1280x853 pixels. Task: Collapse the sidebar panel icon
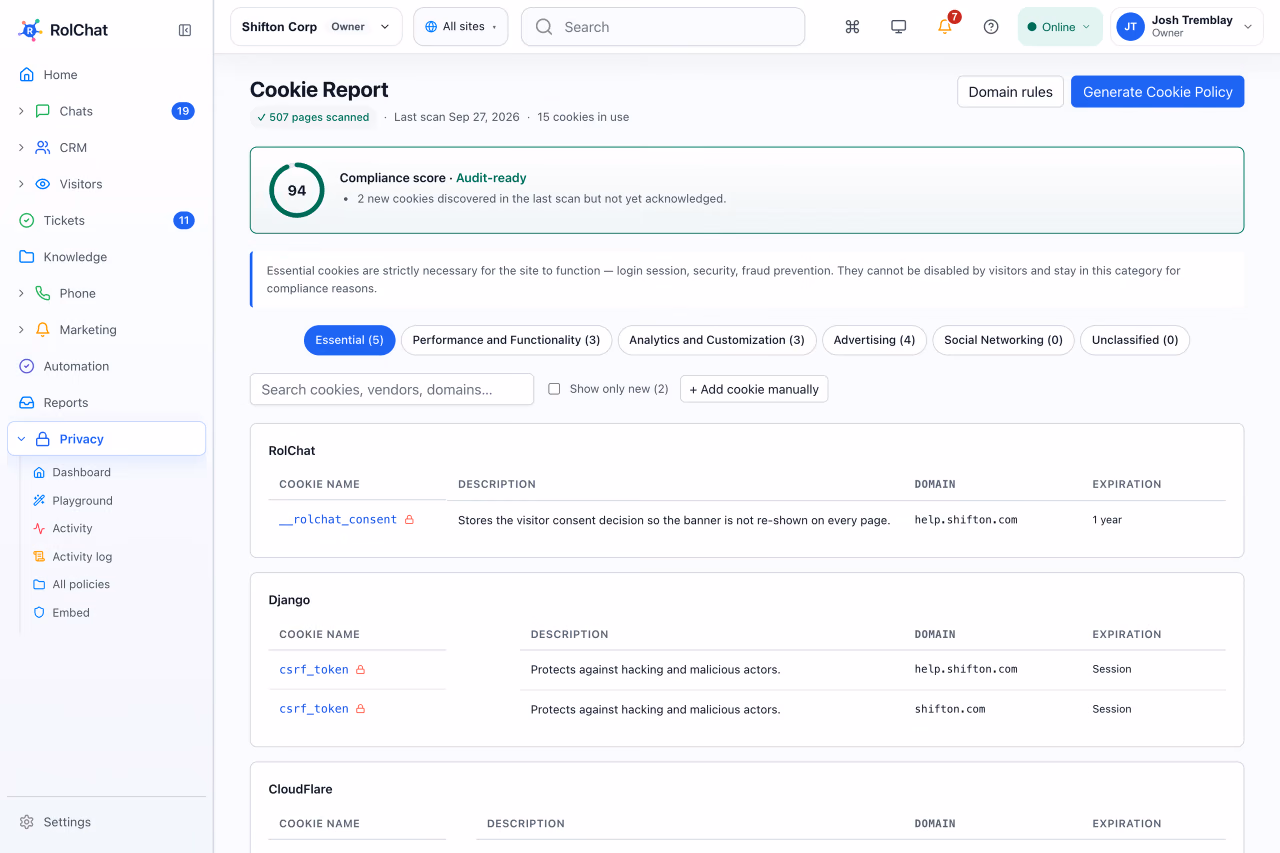pyautogui.click(x=185, y=30)
